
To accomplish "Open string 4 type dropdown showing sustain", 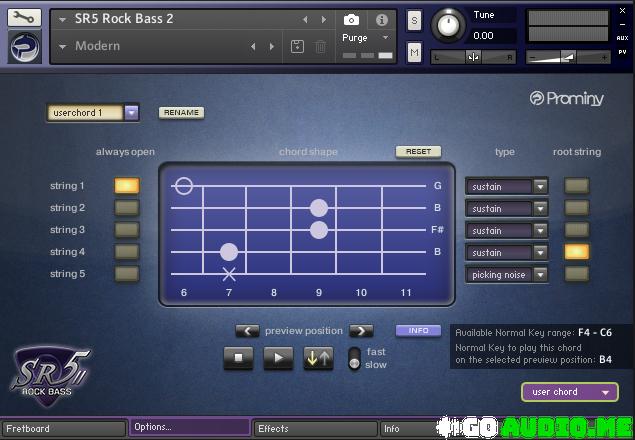I will click(x=507, y=252).
